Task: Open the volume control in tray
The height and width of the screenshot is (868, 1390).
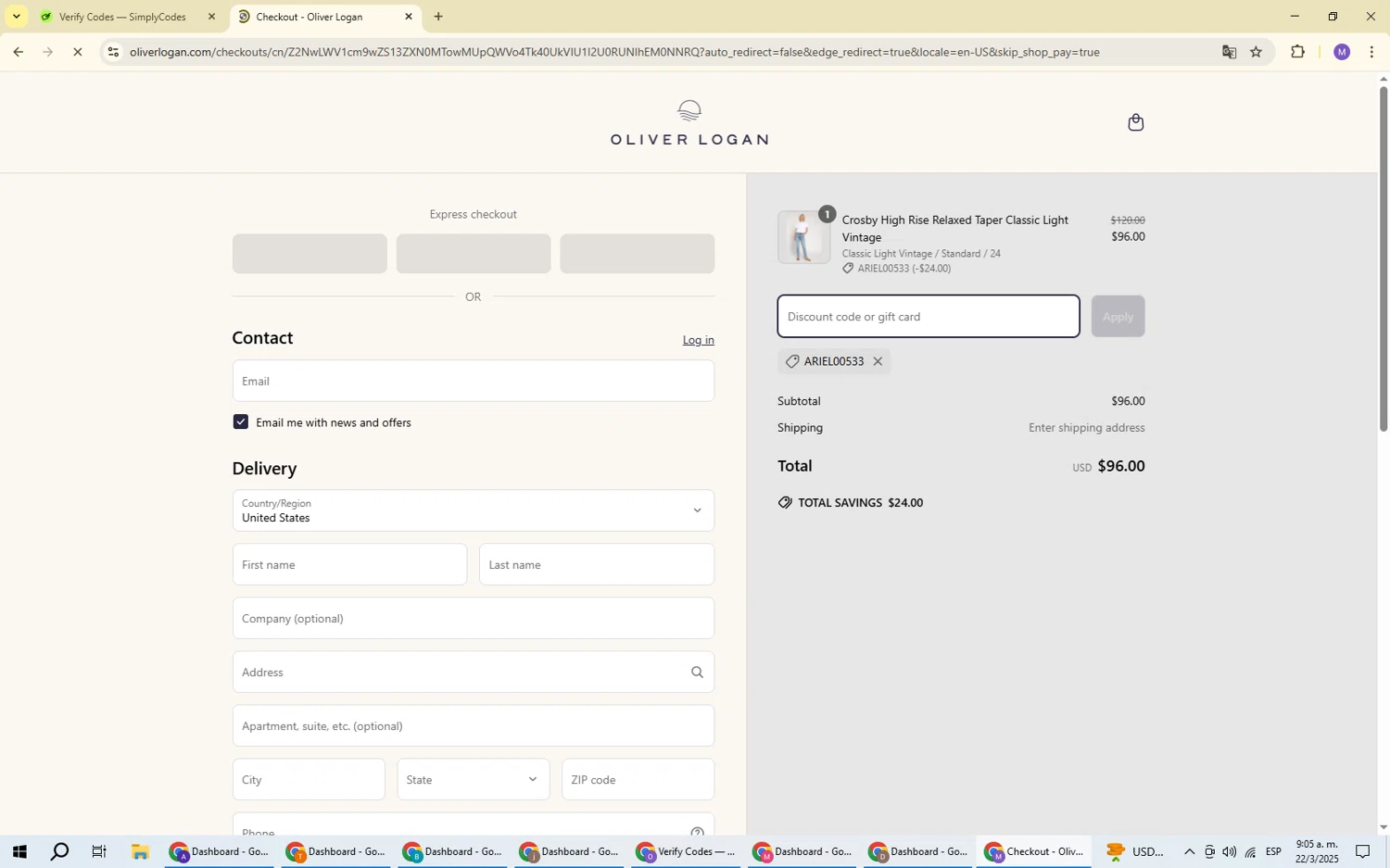Action: [1229, 852]
